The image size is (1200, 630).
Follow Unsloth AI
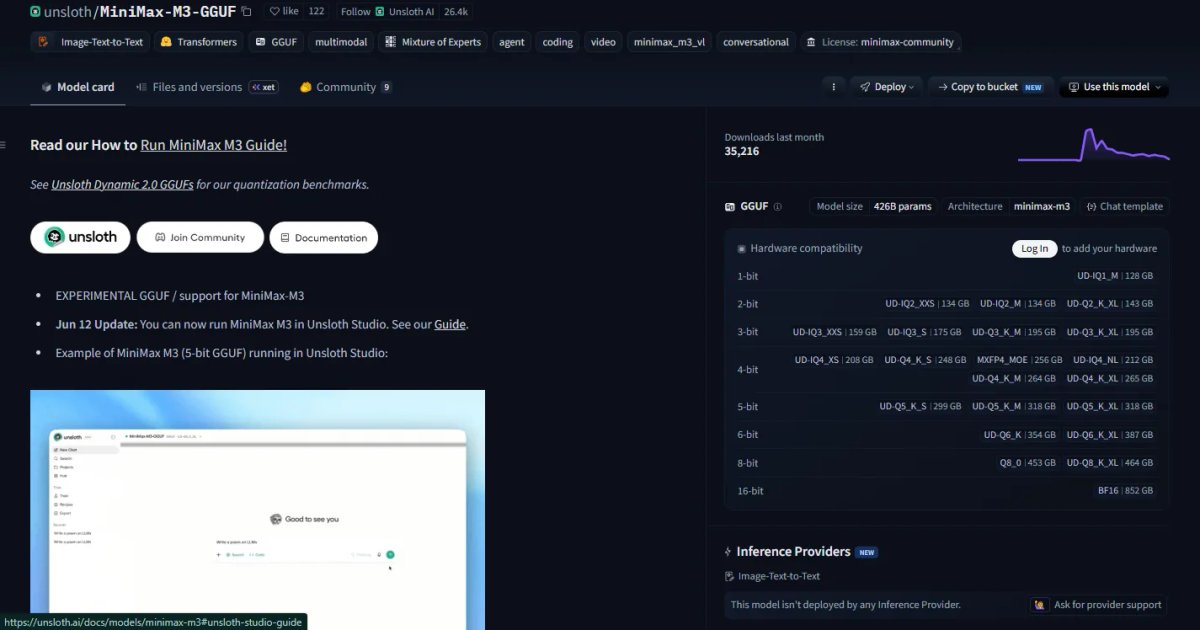[x=387, y=12]
